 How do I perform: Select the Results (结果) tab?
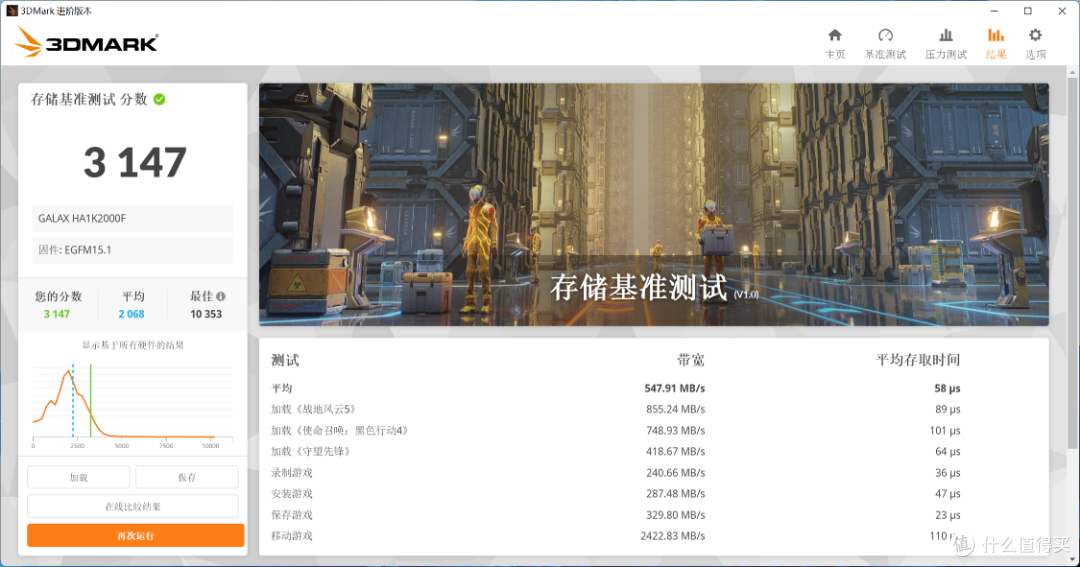995,44
